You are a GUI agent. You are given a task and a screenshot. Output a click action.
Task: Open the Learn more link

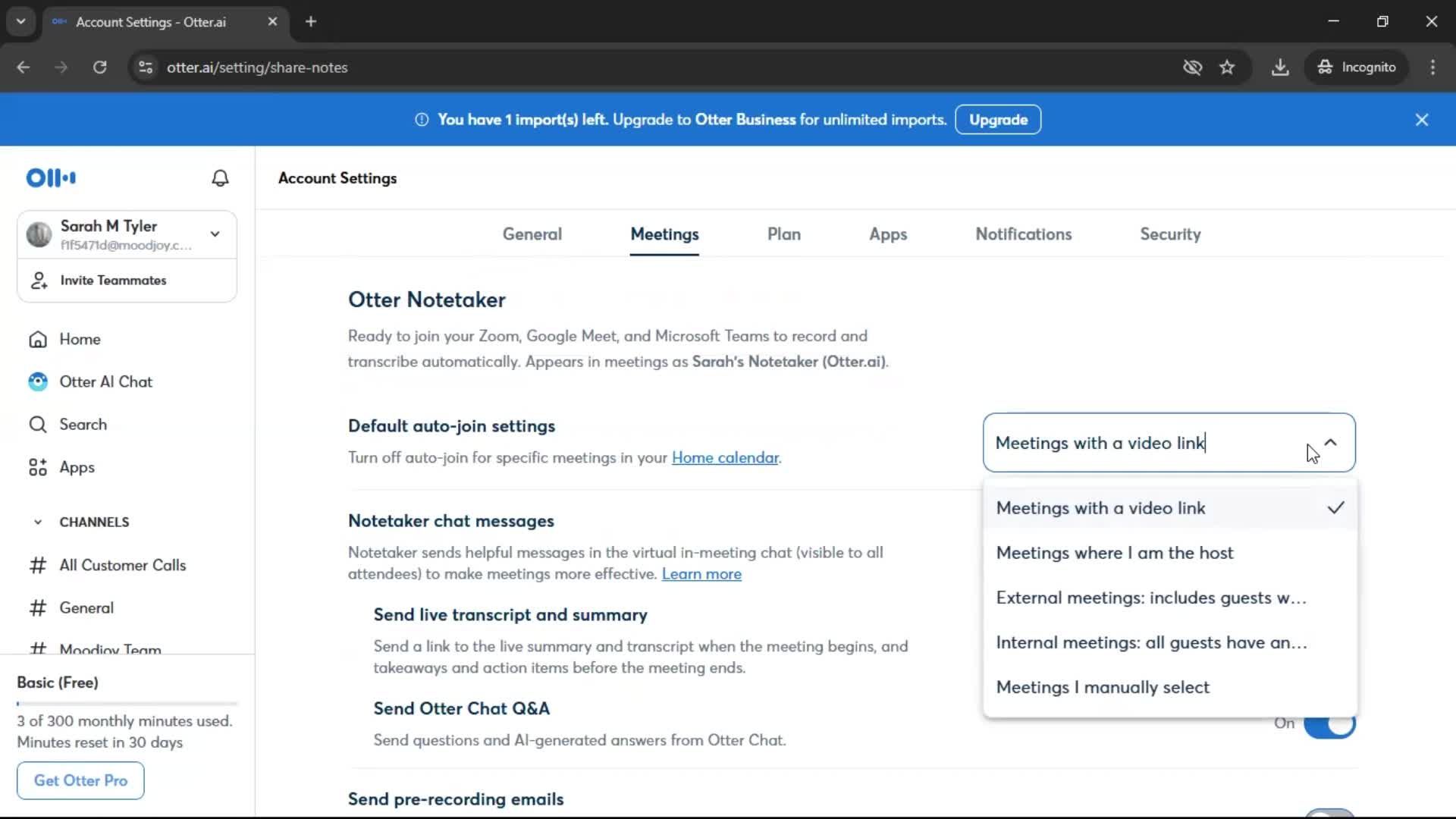tap(701, 574)
